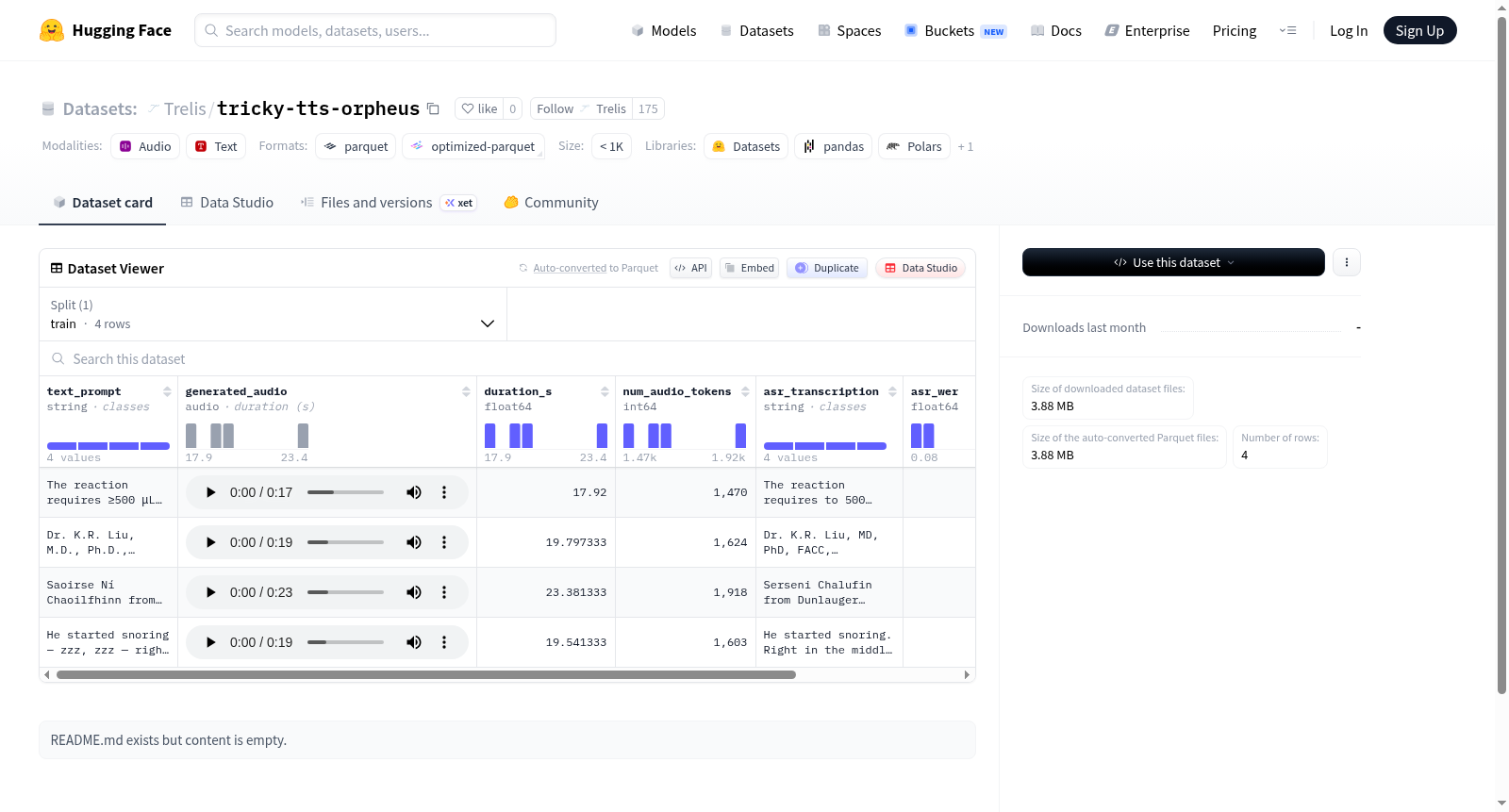Open Enterprise in the top navigation
Screen dimensions: 1509x812
[x=1147, y=31]
